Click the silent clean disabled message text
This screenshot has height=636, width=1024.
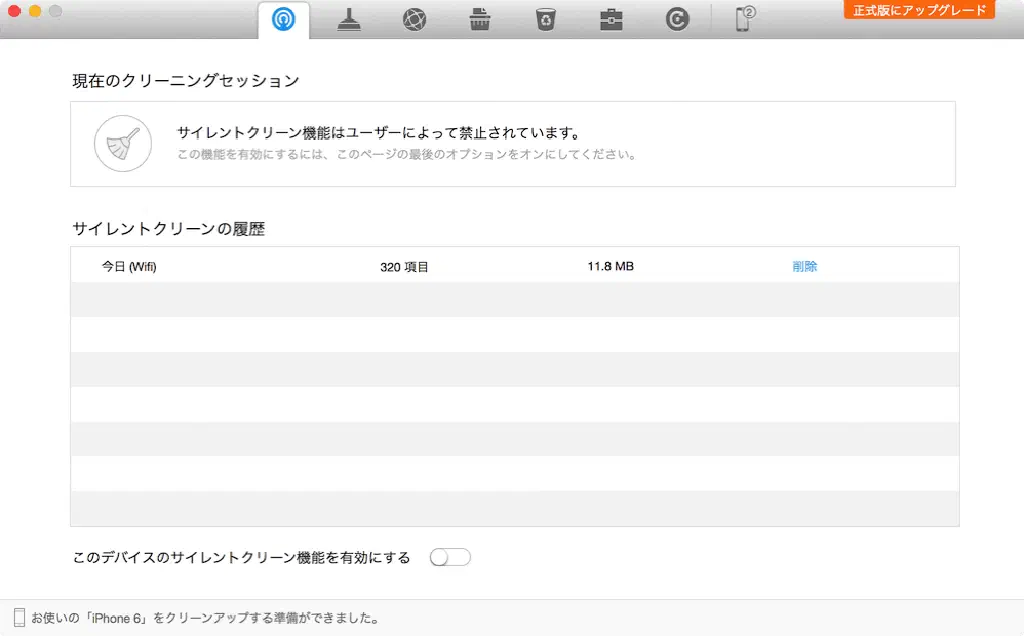pos(379,132)
